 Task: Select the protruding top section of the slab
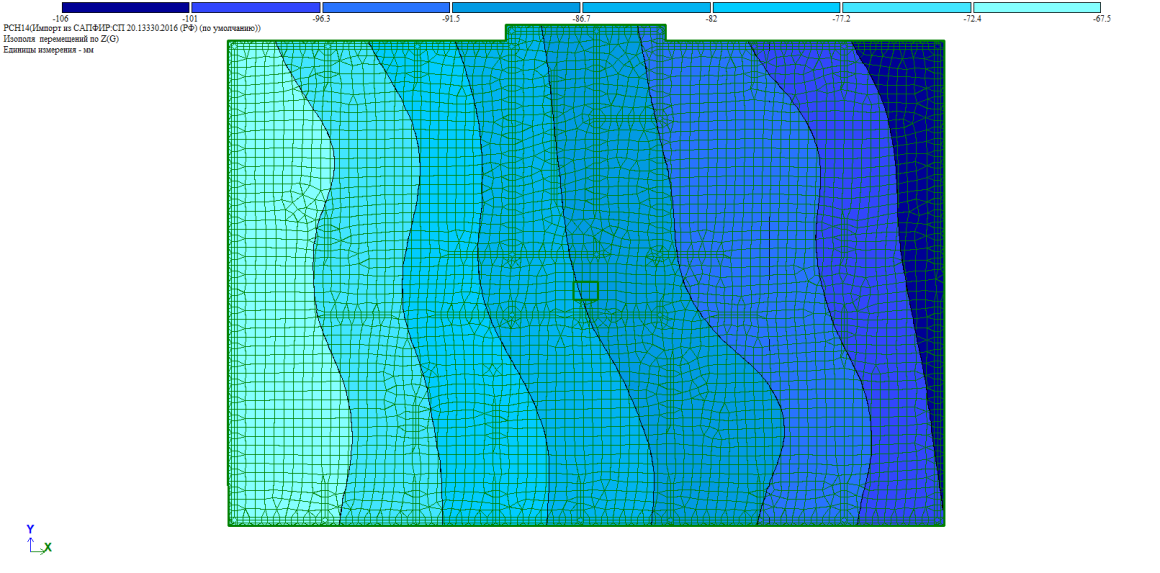pos(585,32)
